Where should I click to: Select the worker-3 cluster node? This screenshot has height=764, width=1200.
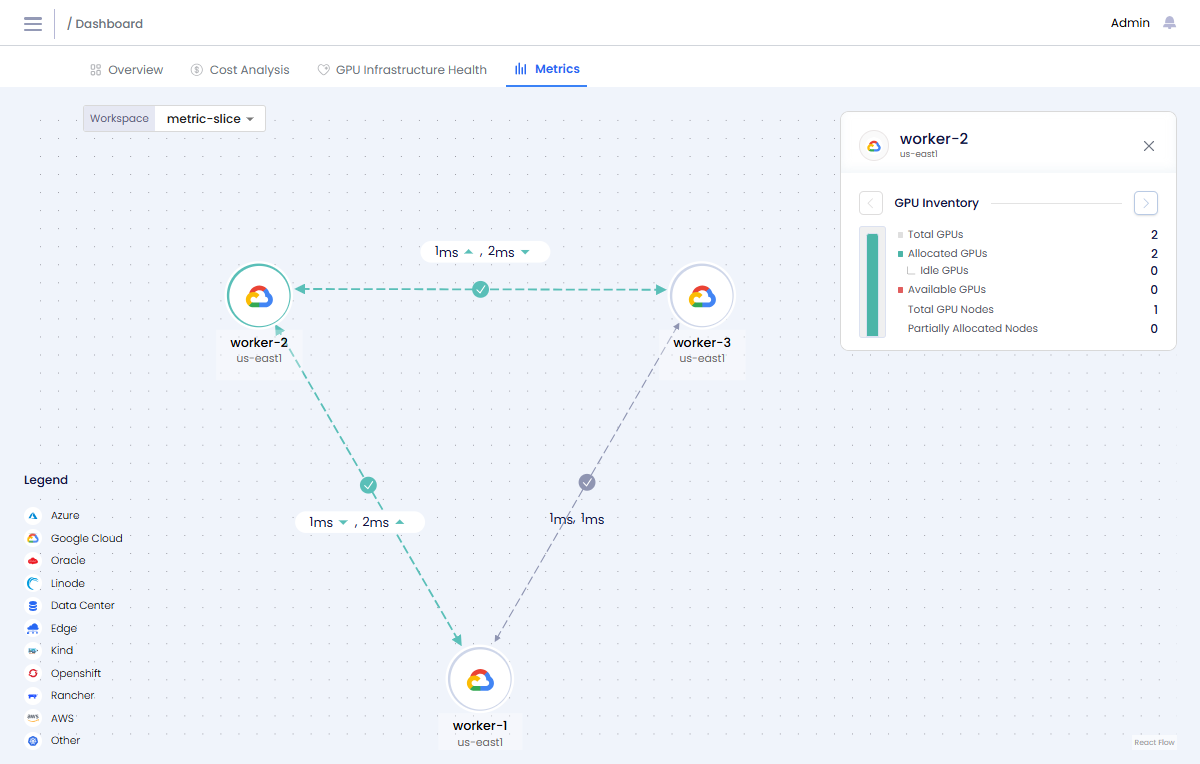[x=701, y=296]
